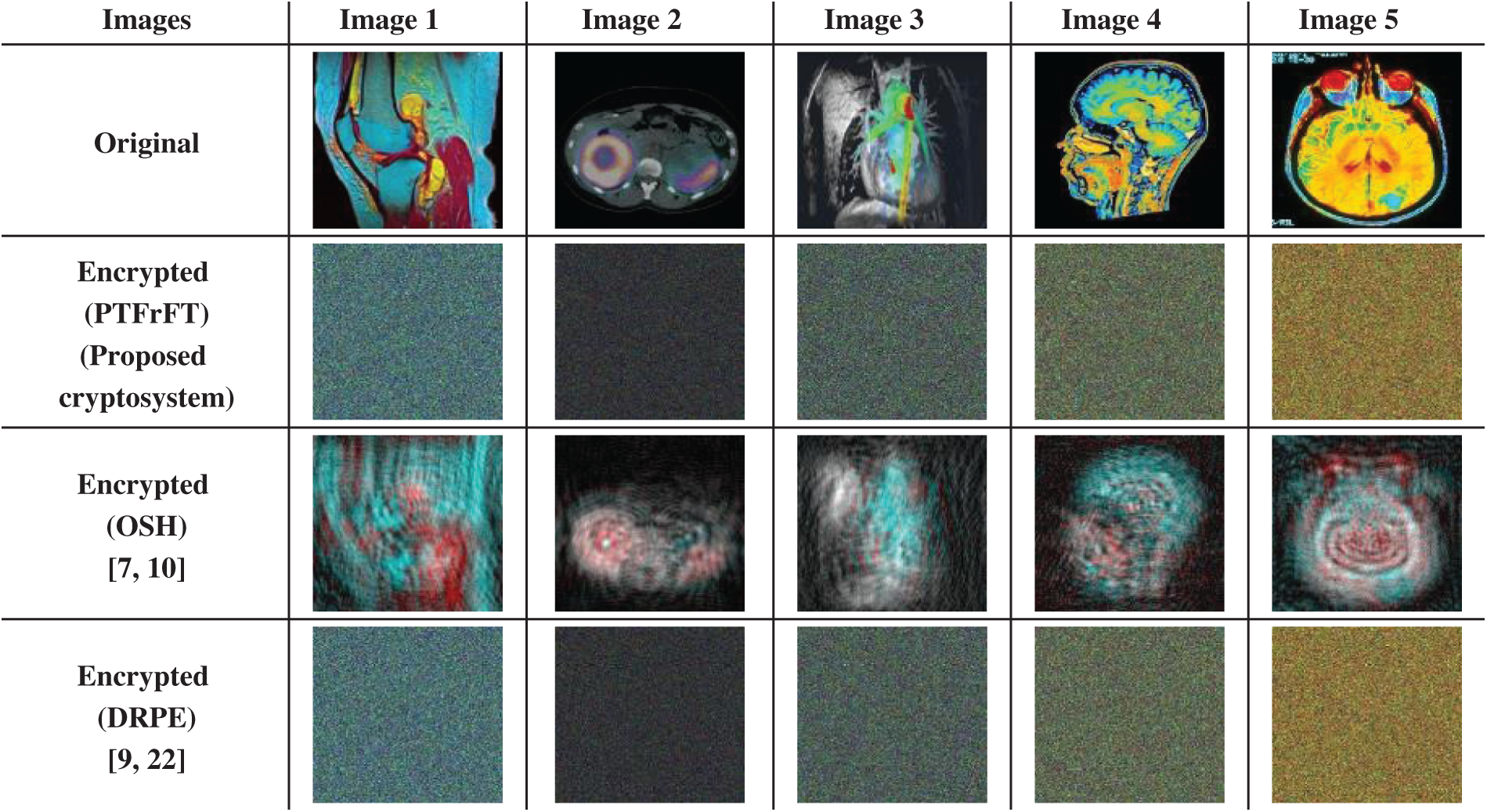Viewport: 1487px width, 812px height.
Task: Click the "Original" row label
Action: 146,143
